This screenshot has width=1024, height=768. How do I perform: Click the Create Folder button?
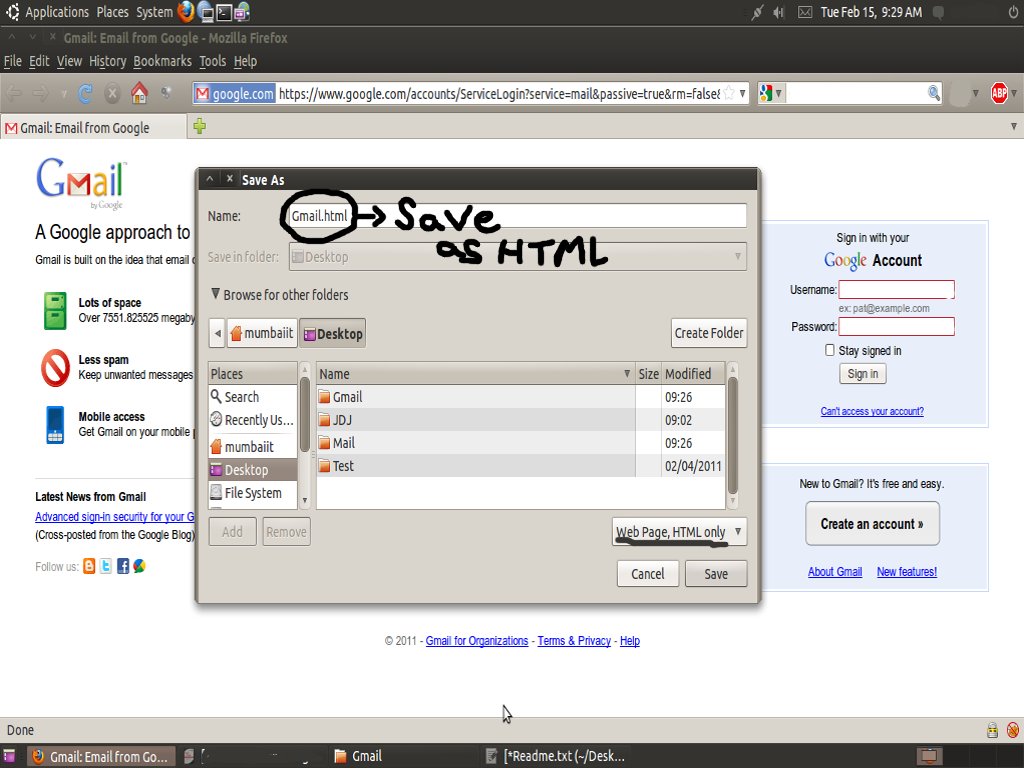709,333
